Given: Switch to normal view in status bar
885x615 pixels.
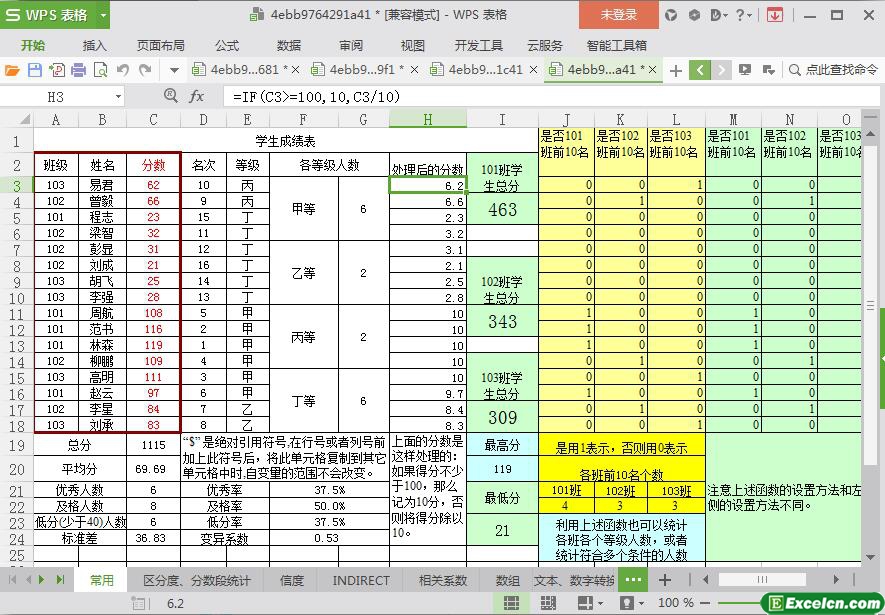Looking at the screenshot, I should [511, 603].
